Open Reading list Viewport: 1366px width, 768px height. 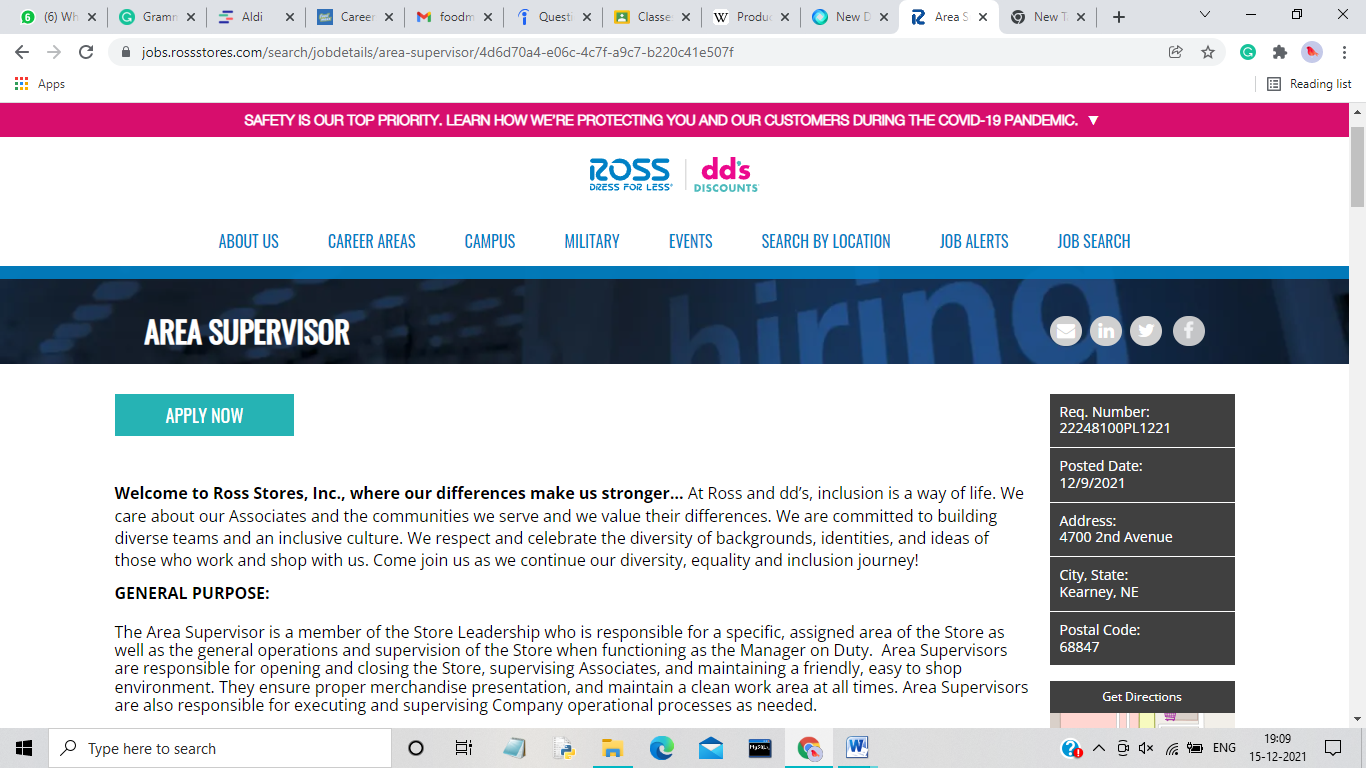pos(1309,84)
